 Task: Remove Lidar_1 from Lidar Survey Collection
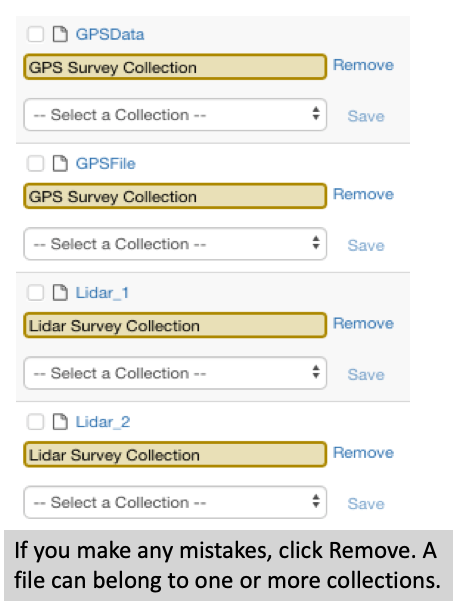coord(363,323)
